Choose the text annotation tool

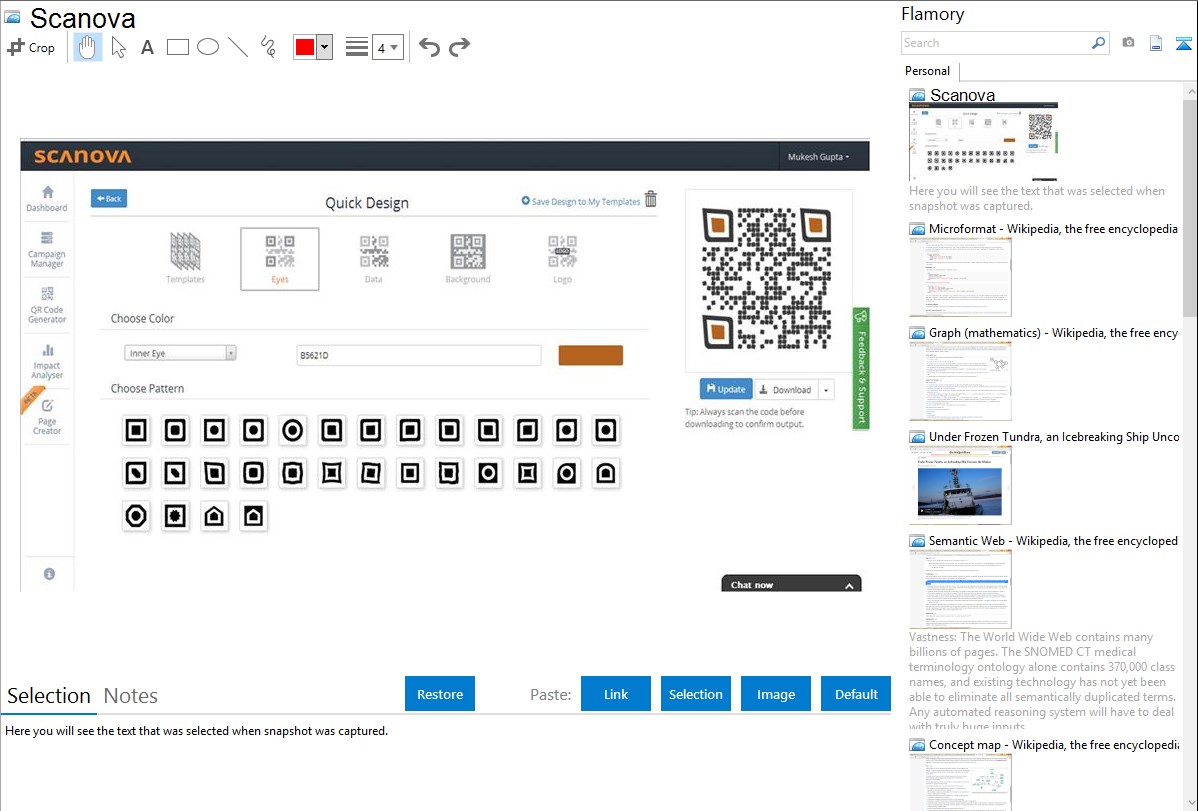click(147, 47)
